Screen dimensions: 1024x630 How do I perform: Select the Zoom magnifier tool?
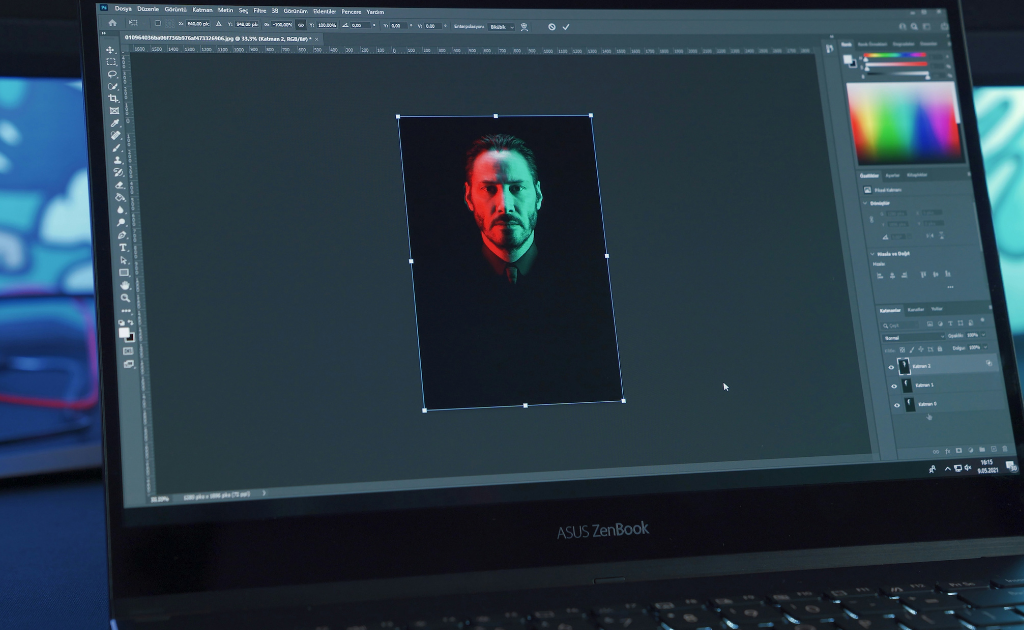[125, 298]
